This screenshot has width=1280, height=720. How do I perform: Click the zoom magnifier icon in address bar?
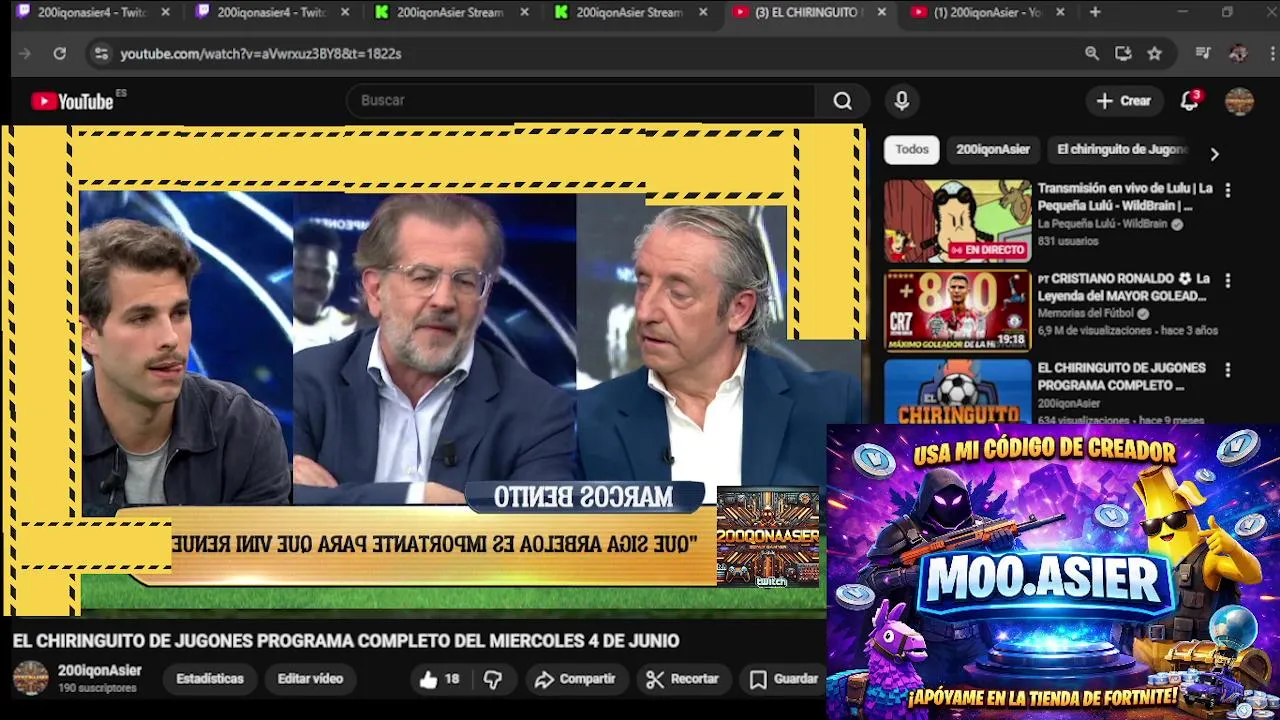pos(1092,54)
